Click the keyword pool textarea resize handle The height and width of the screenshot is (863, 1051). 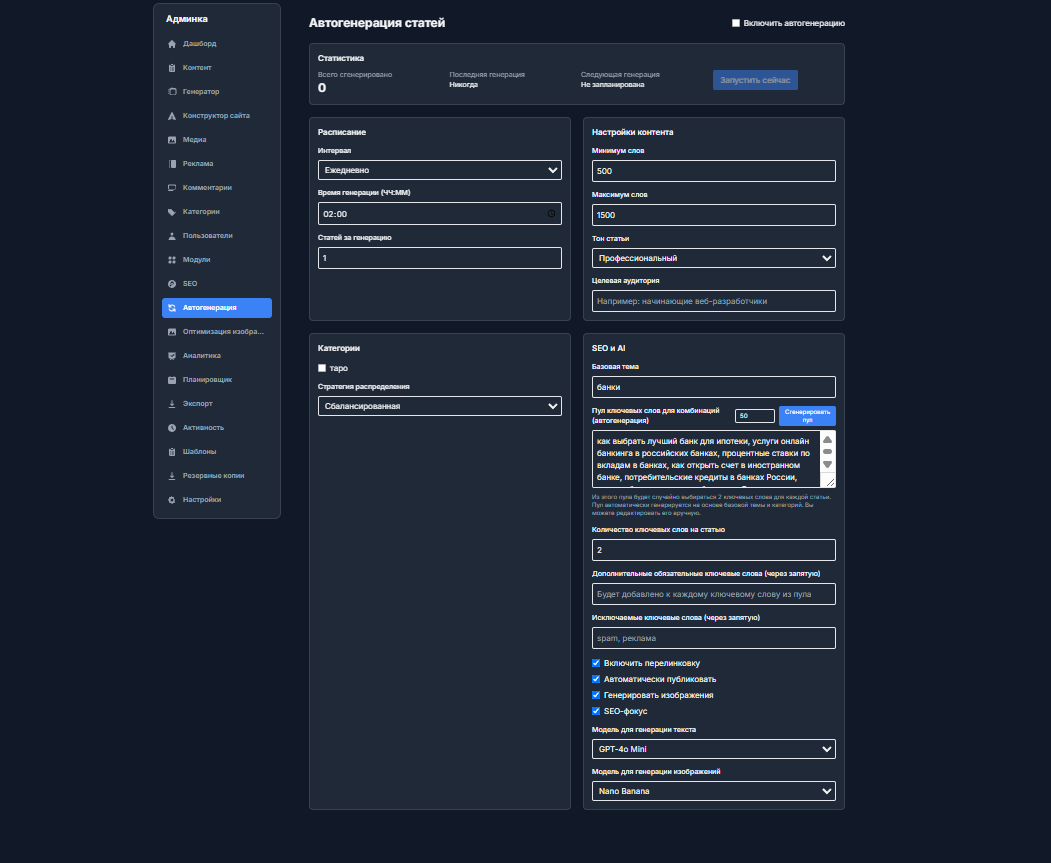tap(830, 482)
